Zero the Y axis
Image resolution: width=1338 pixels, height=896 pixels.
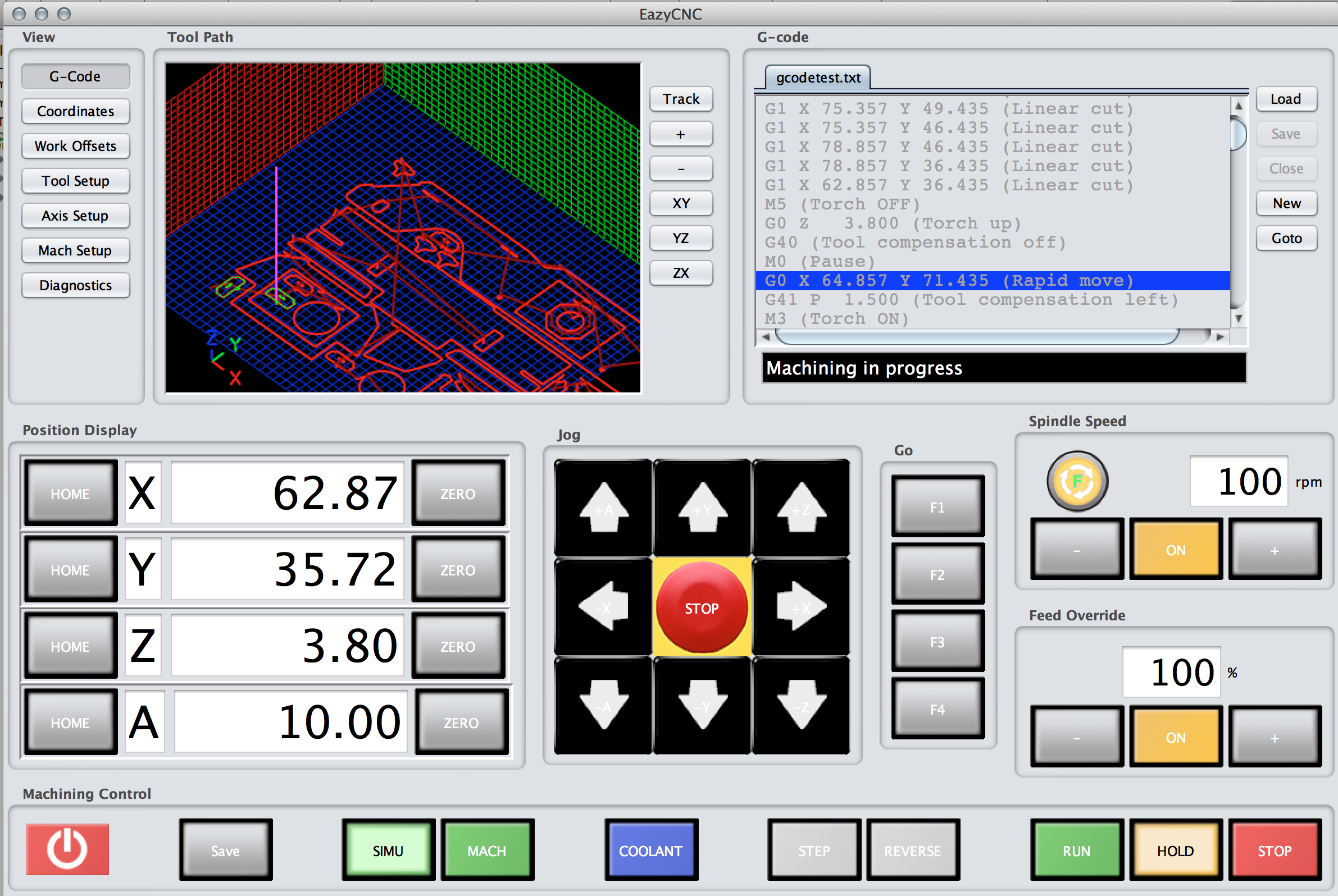click(458, 570)
